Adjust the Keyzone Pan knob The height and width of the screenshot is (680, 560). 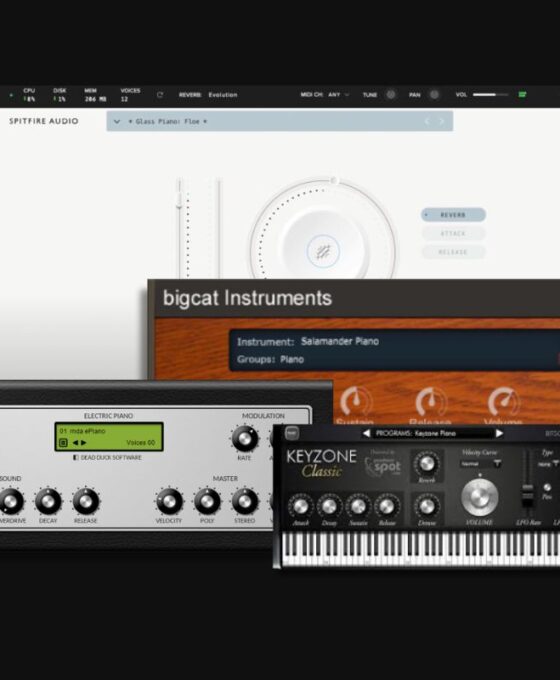(547, 487)
